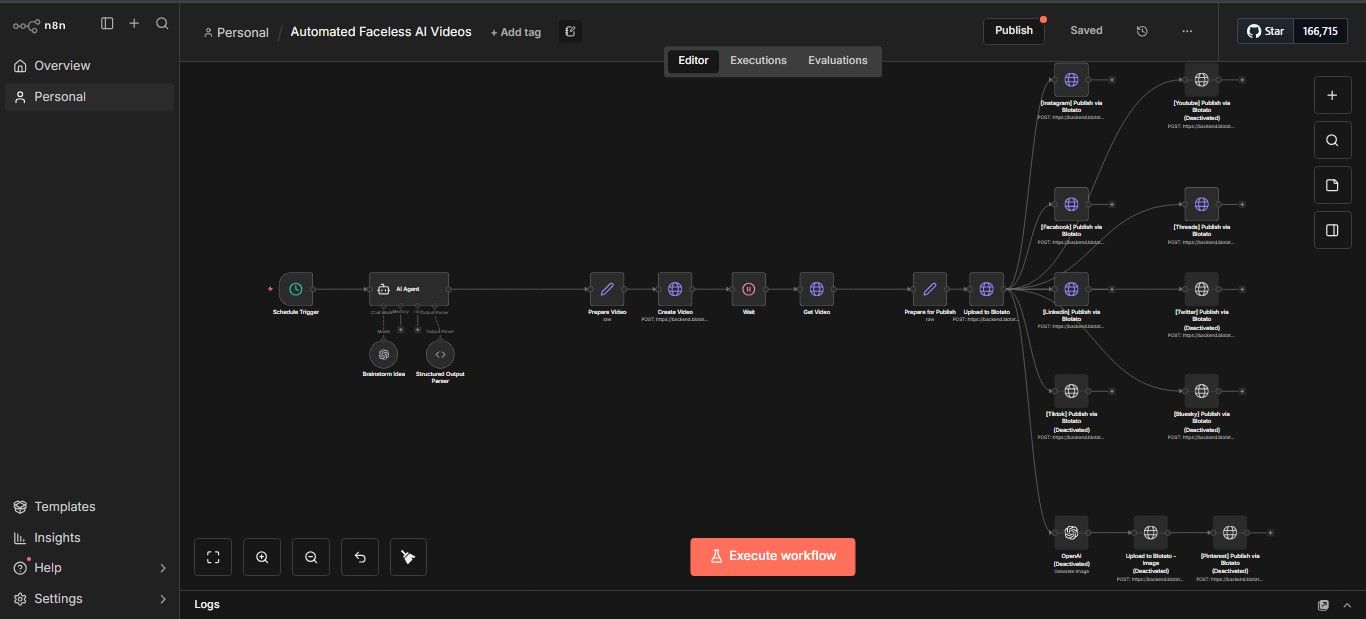1366x619 pixels.
Task: Open the deactivated OpenAI Generate Image node
Action: [x=1071, y=533]
